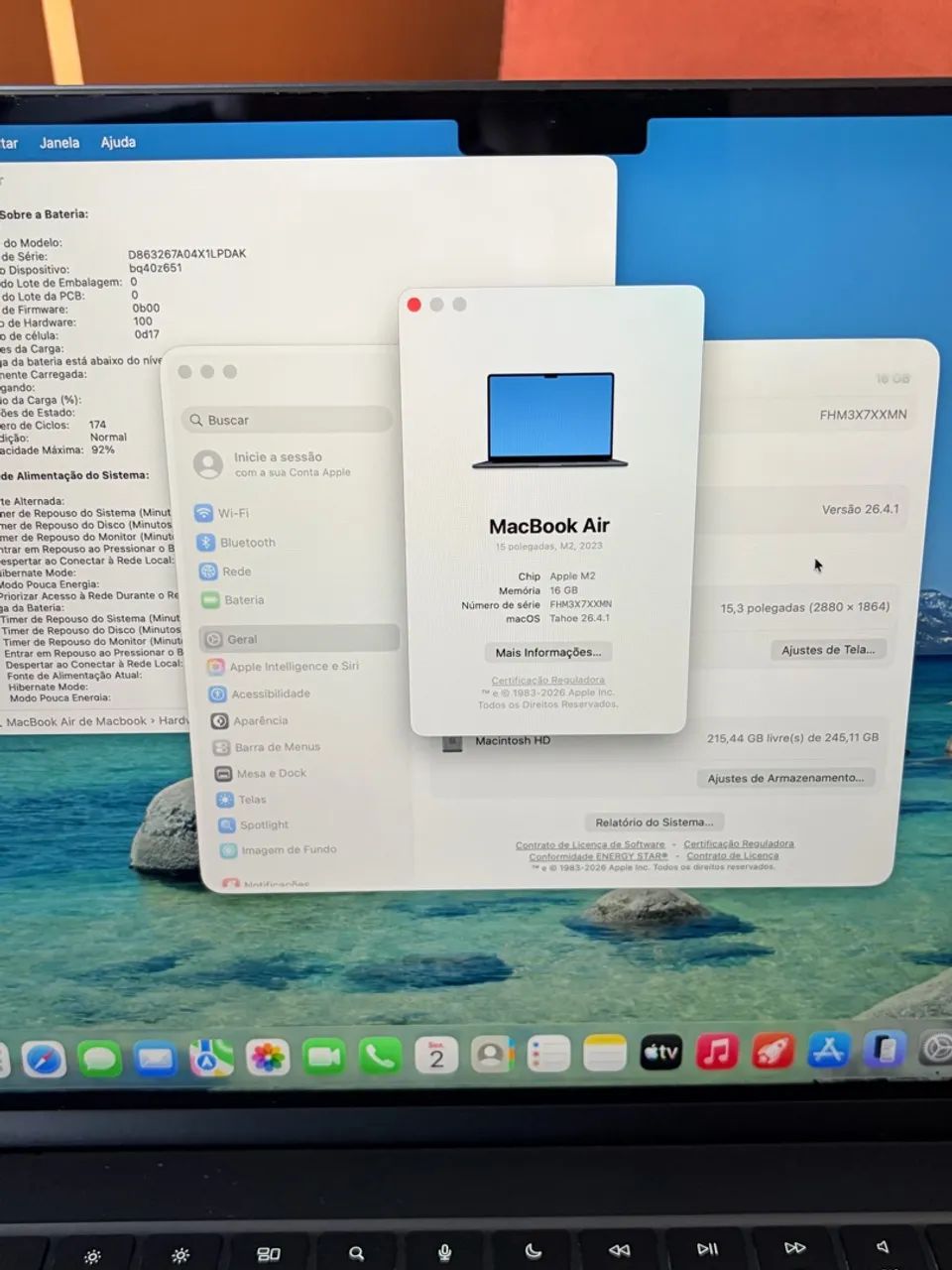Click the 15,3 polegadas display text
952x1270 pixels.
pyautogui.click(x=804, y=607)
